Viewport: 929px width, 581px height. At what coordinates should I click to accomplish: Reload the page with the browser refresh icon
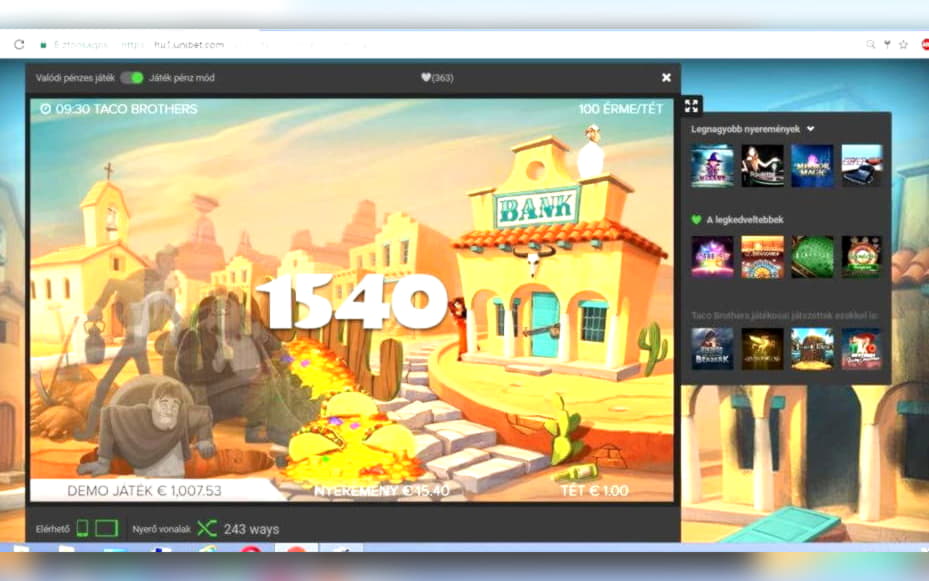click(x=19, y=44)
